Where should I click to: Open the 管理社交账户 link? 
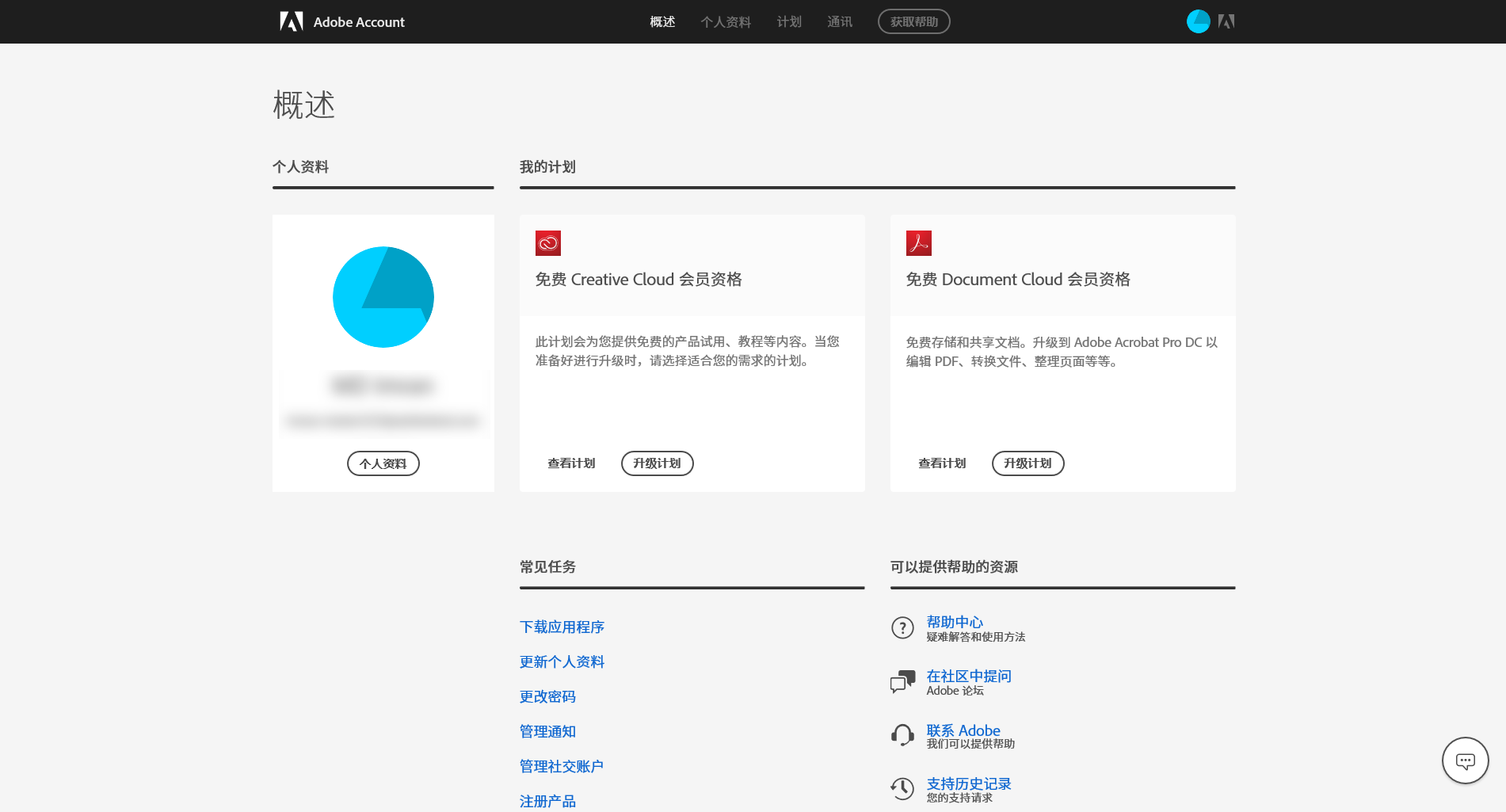[562, 766]
